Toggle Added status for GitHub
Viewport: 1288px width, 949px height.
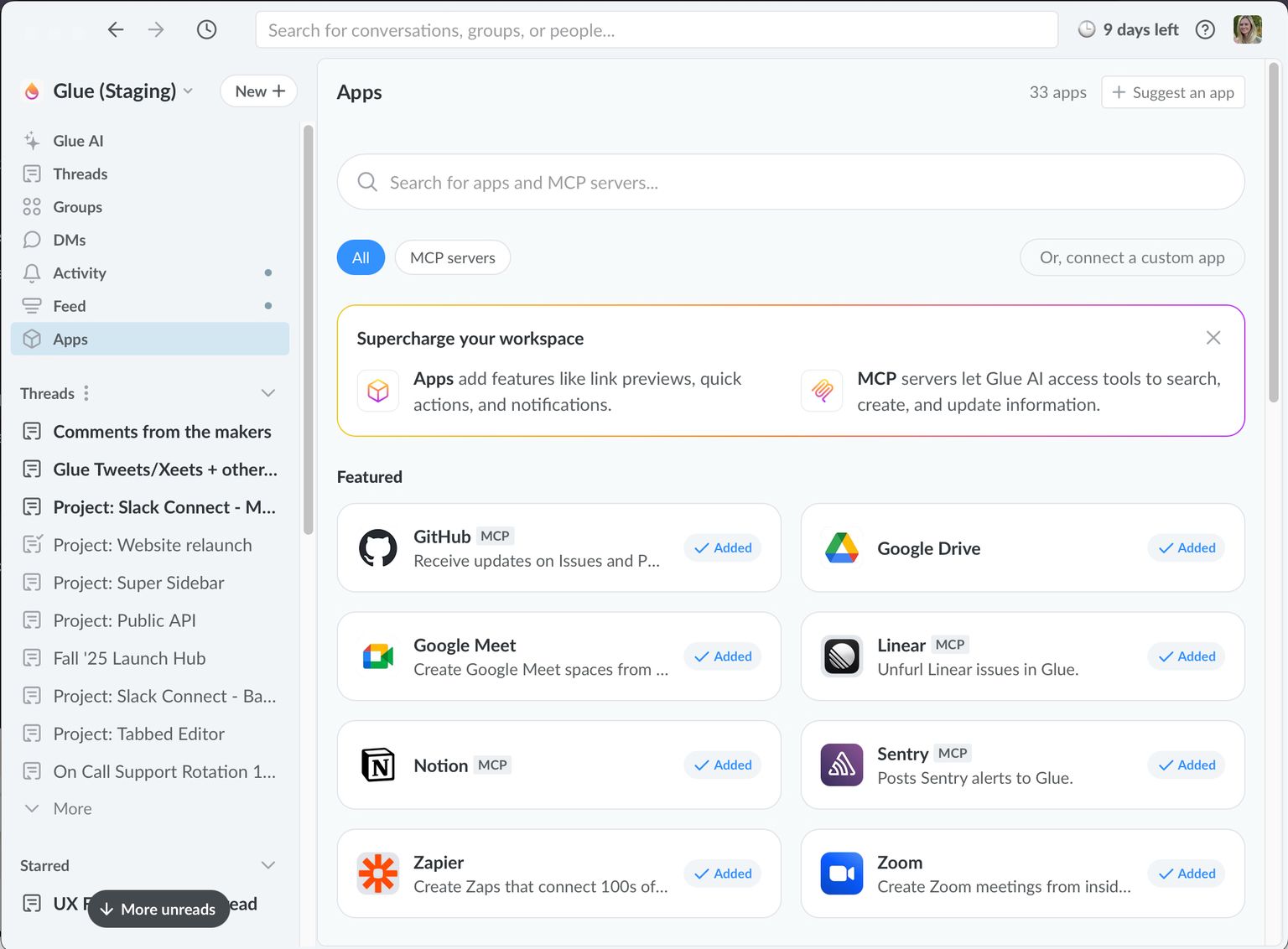(723, 548)
